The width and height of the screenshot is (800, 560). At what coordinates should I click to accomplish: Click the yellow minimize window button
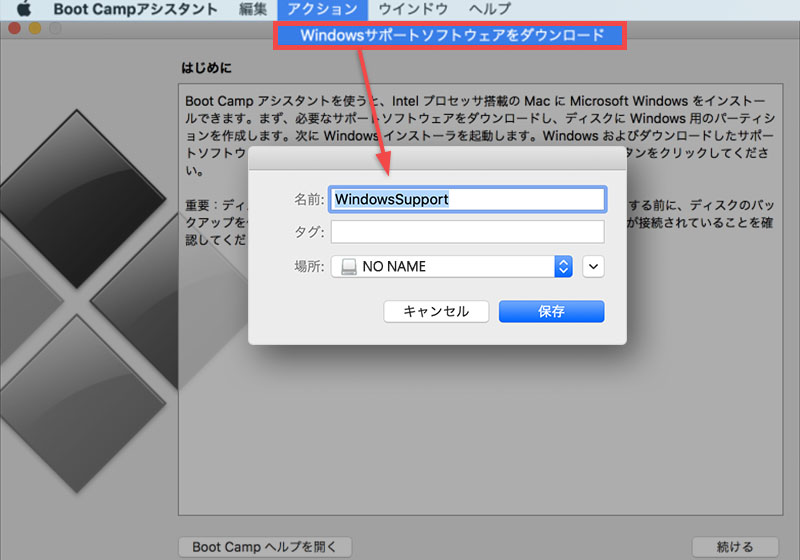pos(35,28)
